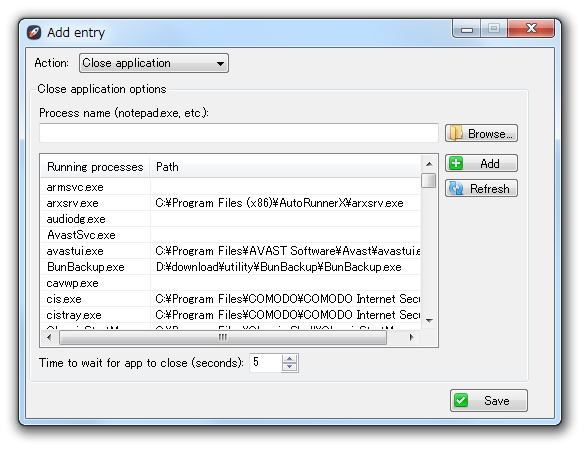Open the Action dropdown menu
Screen dimensions: 584x449
tap(153, 63)
